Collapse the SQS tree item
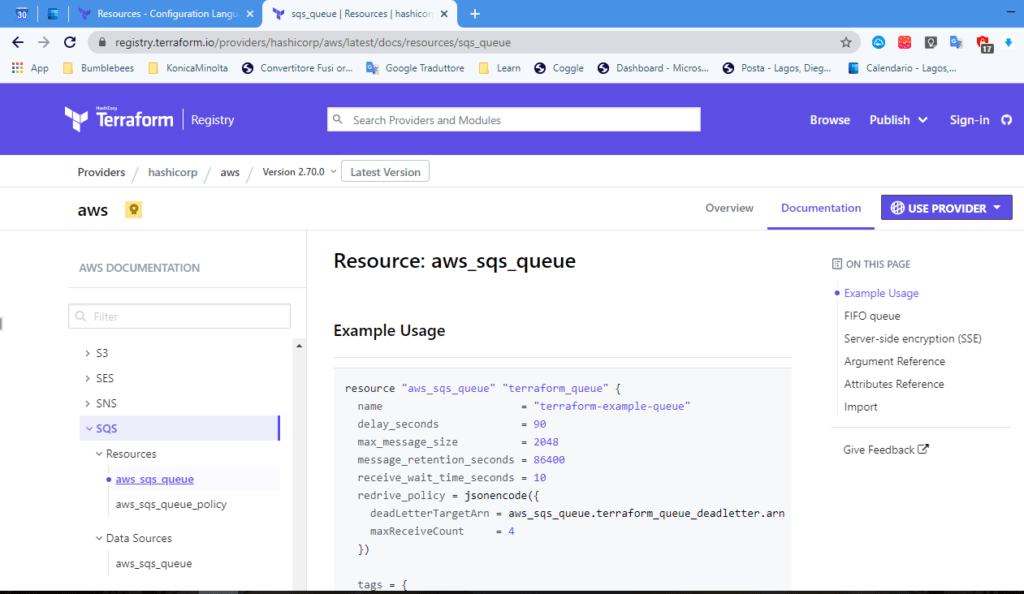Image resolution: width=1024 pixels, height=594 pixels. click(180, 428)
